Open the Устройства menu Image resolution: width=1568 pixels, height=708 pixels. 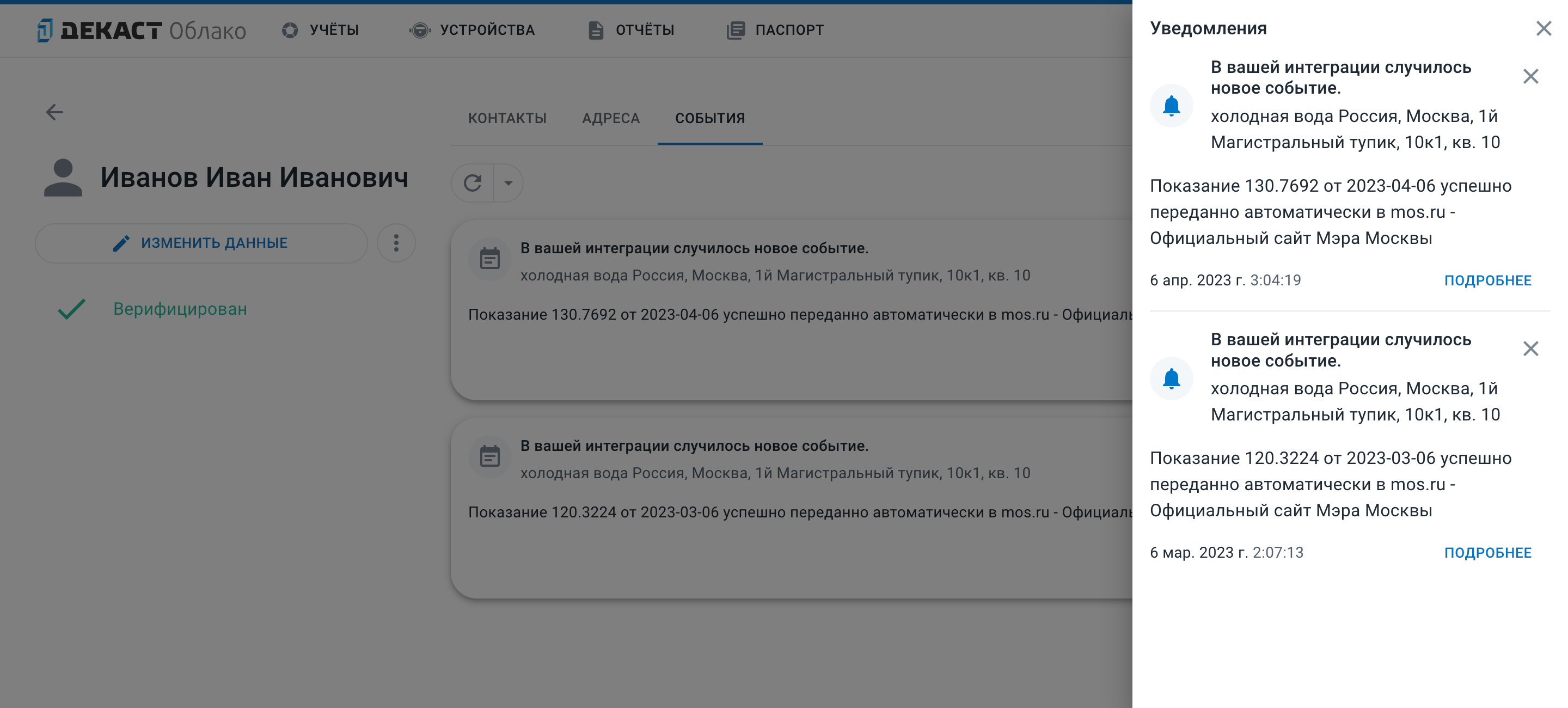tap(473, 30)
